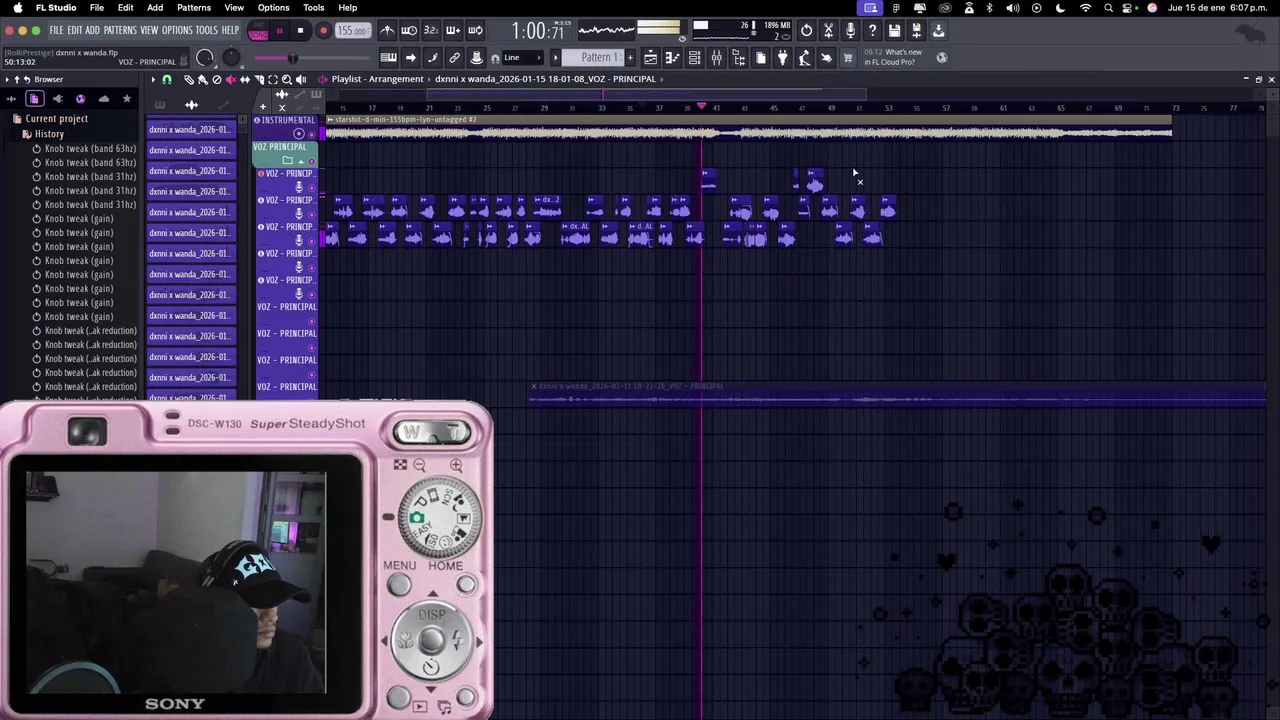Select the playlist mute tool

pyautogui.click(x=230, y=79)
